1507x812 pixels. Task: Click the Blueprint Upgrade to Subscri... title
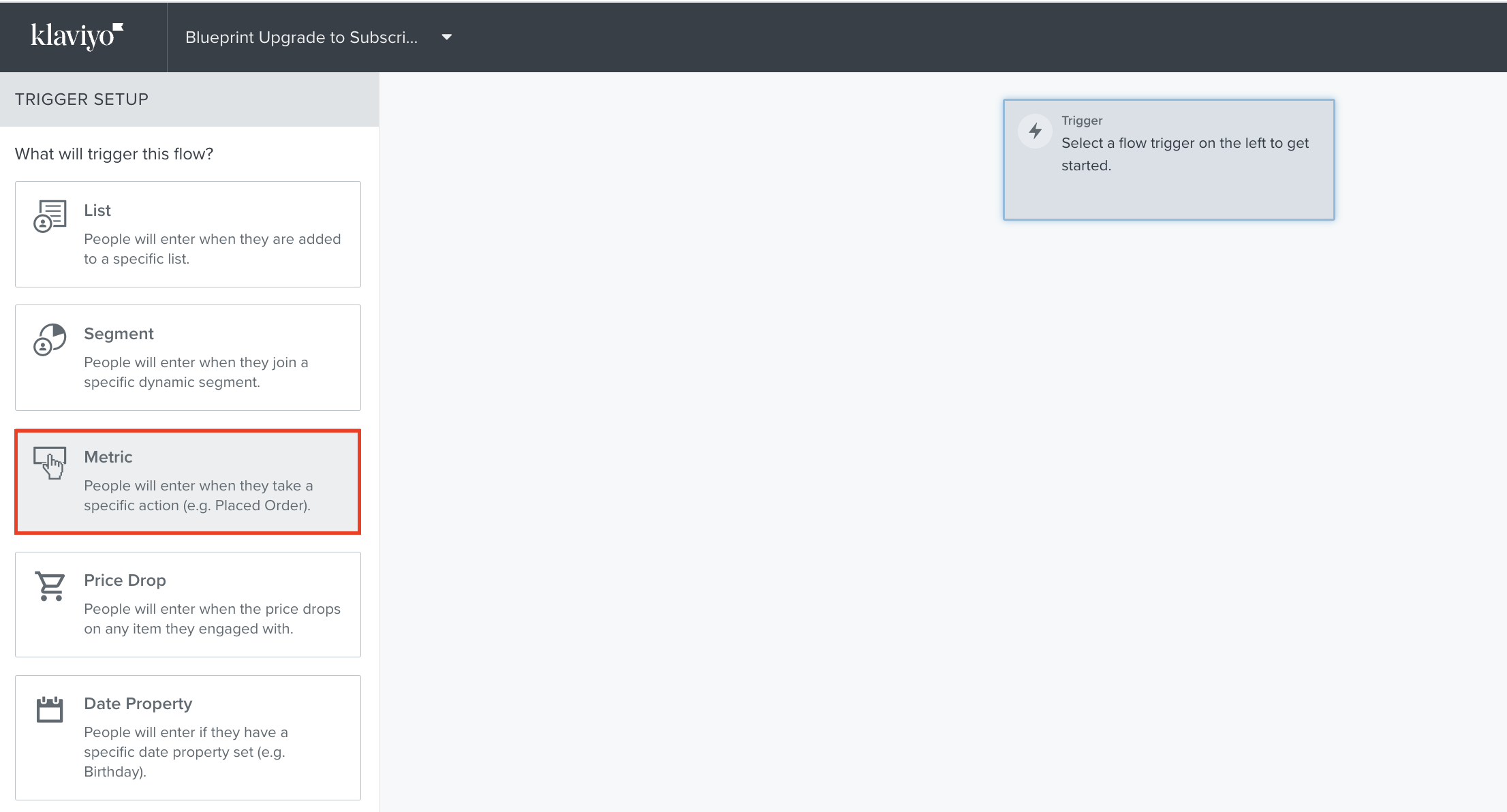301,37
